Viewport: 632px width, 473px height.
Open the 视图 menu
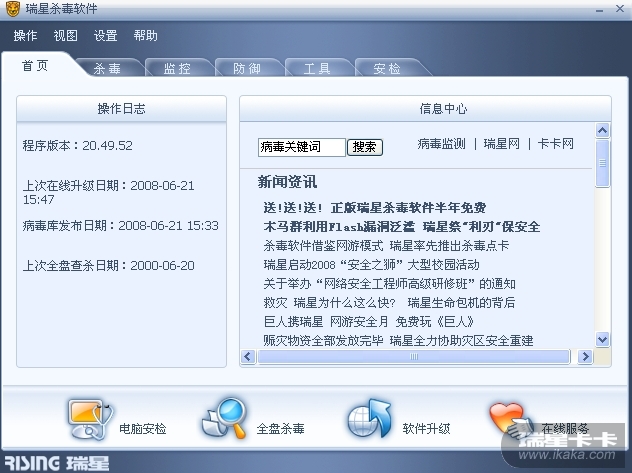tap(65, 35)
